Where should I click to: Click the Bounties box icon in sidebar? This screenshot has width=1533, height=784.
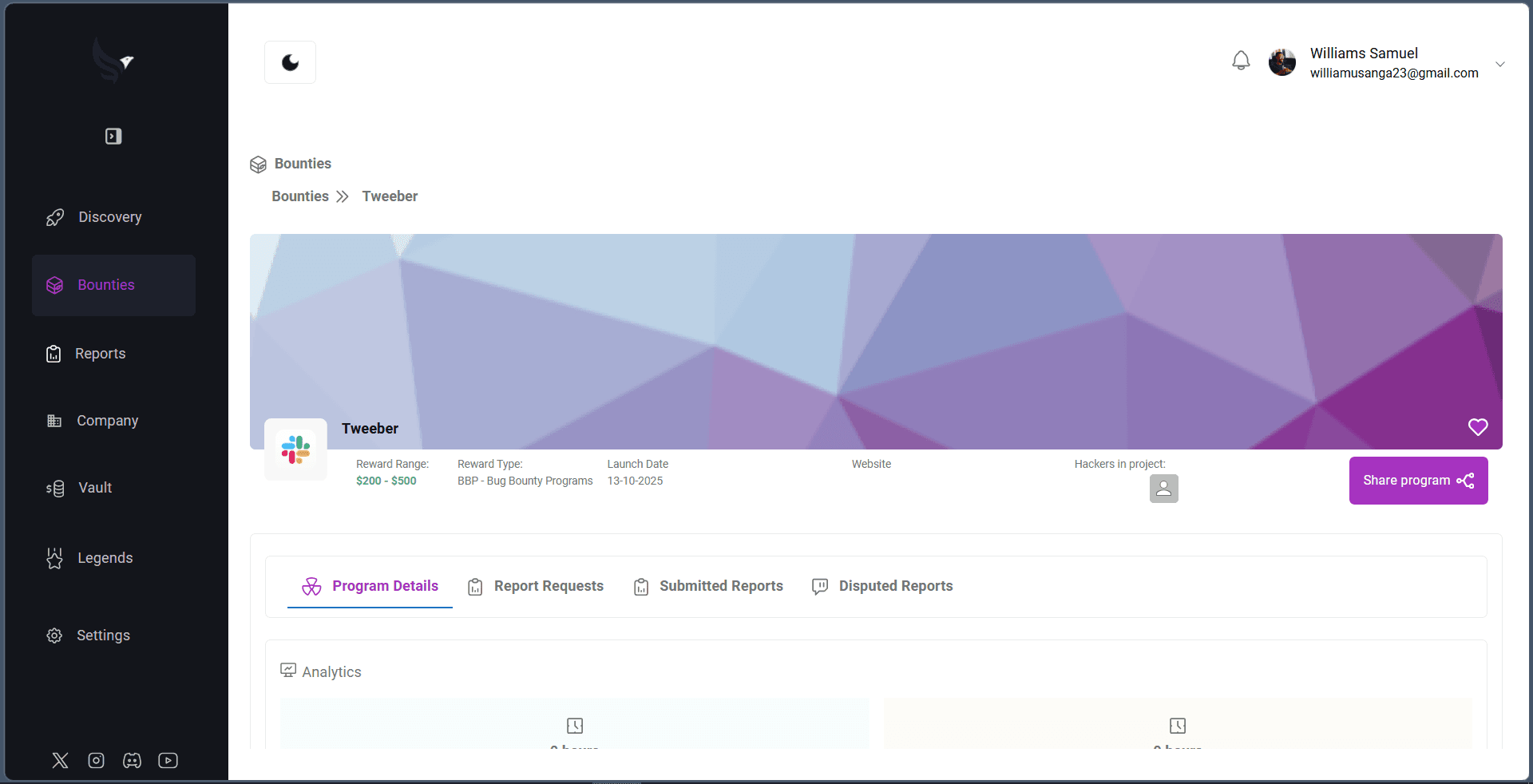(x=54, y=285)
